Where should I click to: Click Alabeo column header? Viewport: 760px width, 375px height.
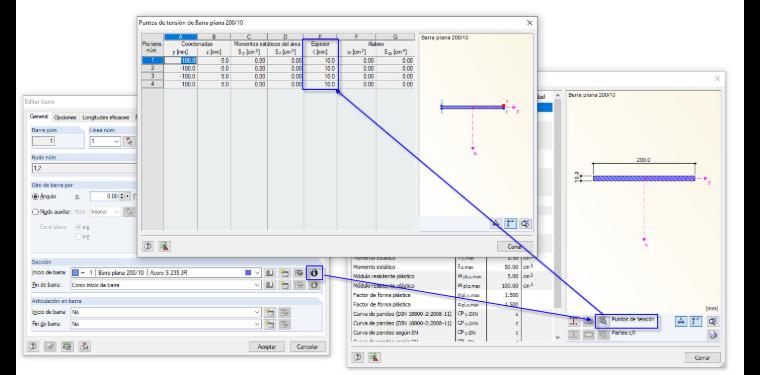tap(376, 44)
